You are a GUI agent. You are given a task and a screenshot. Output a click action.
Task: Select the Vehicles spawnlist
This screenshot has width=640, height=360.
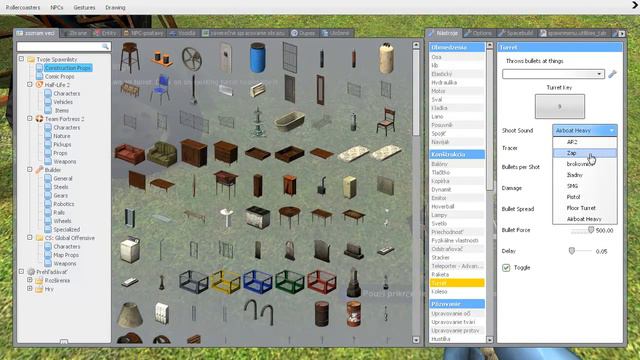click(x=63, y=102)
